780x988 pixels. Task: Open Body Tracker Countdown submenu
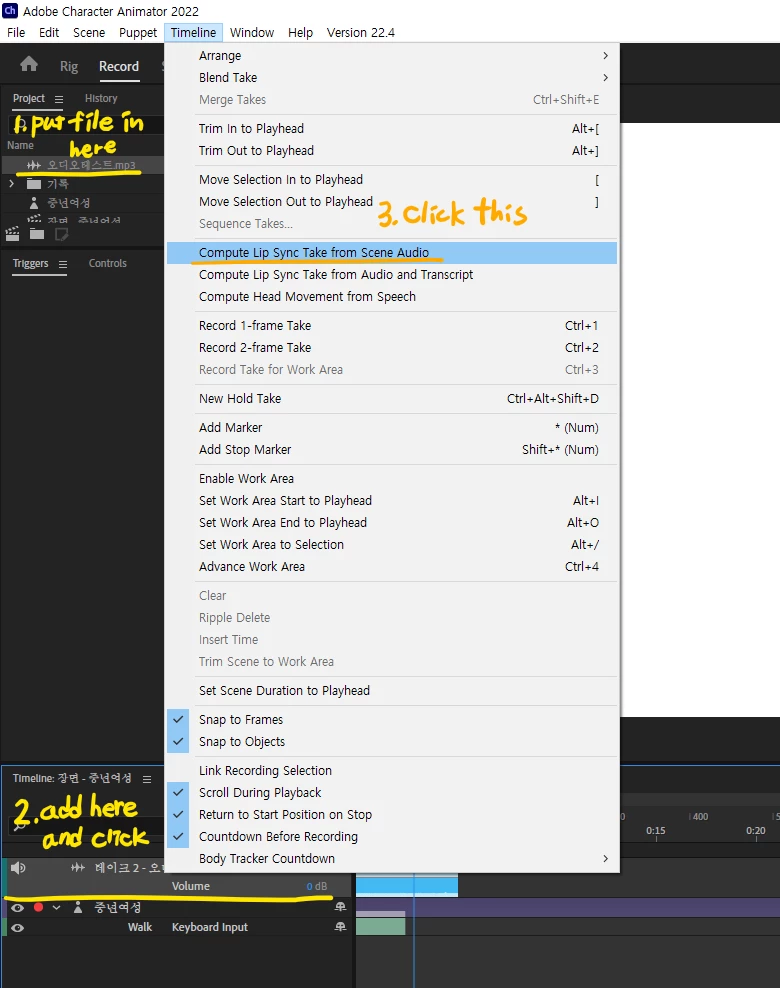pos(392,859)
